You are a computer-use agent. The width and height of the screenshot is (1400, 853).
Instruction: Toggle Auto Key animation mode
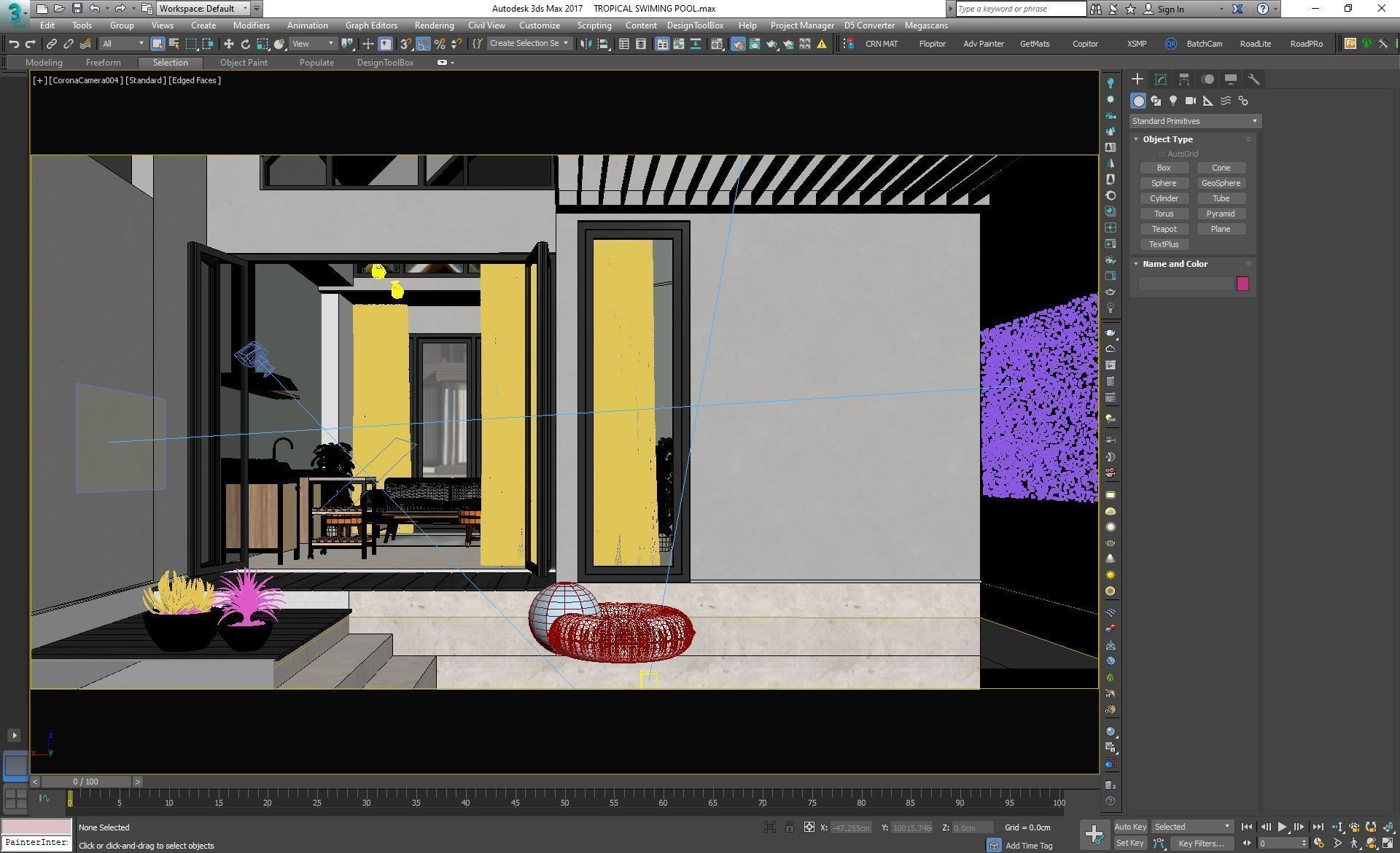coord(1130,827)
